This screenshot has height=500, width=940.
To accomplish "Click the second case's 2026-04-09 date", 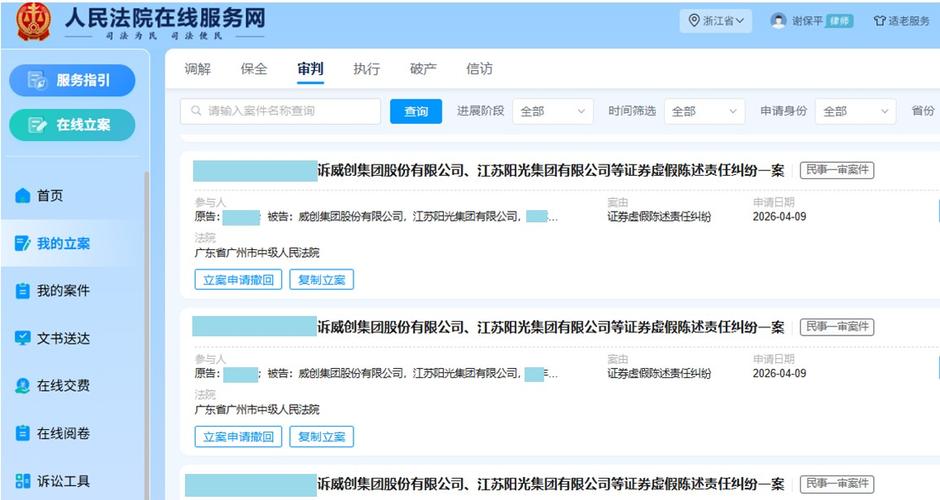I will pos(779,374).
